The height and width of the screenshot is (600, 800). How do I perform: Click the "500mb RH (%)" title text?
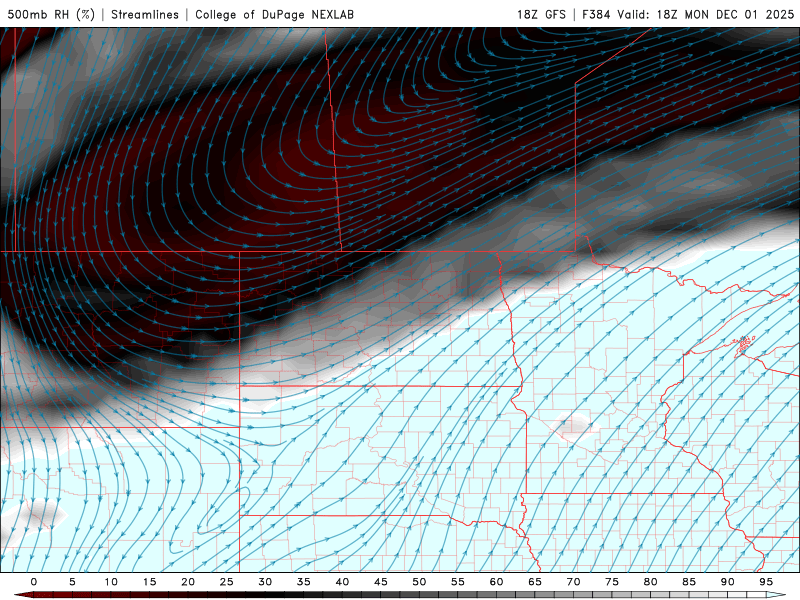(x=51, y=14)
